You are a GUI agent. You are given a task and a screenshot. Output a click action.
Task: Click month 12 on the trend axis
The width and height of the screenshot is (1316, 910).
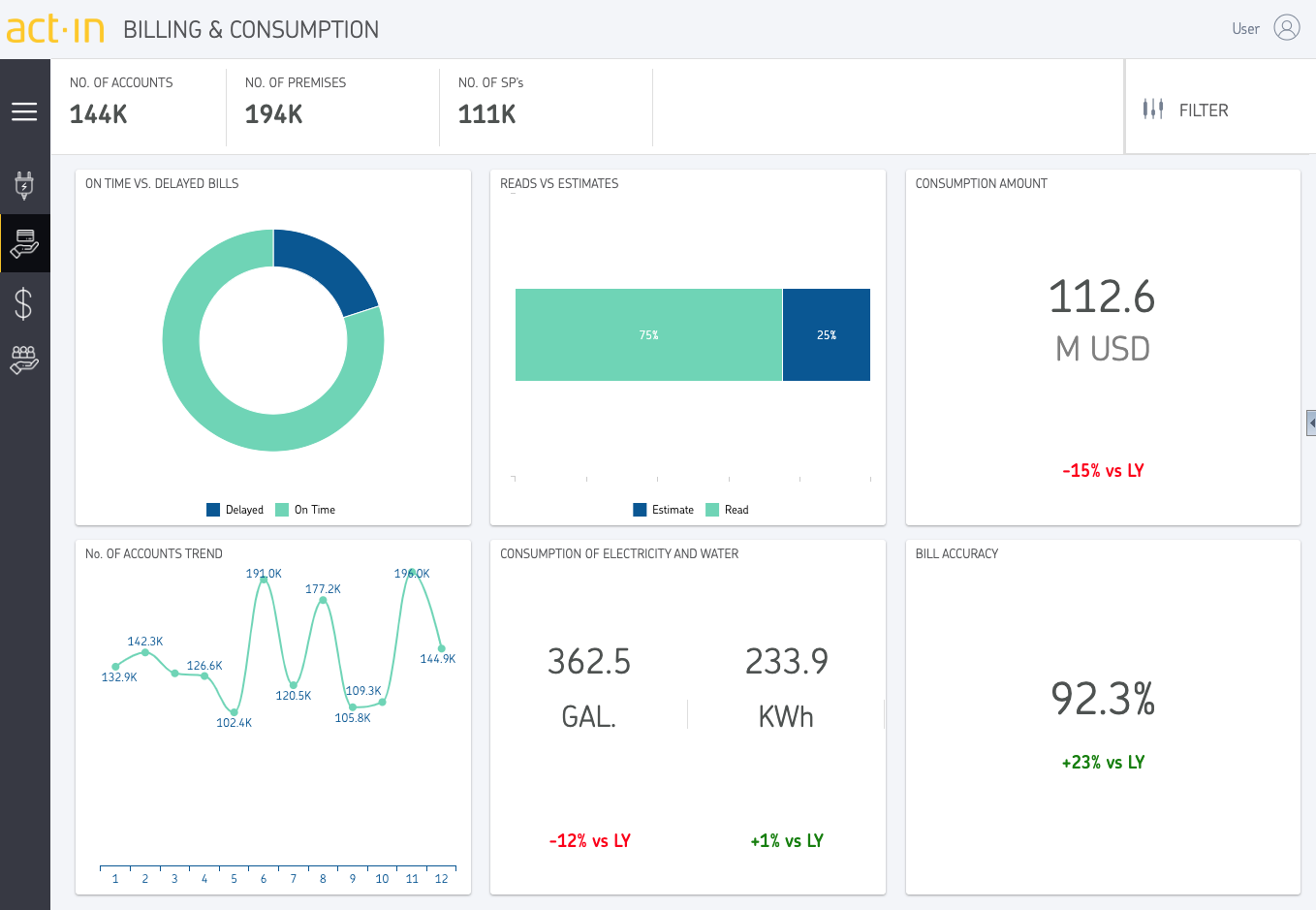coord(441,879)
